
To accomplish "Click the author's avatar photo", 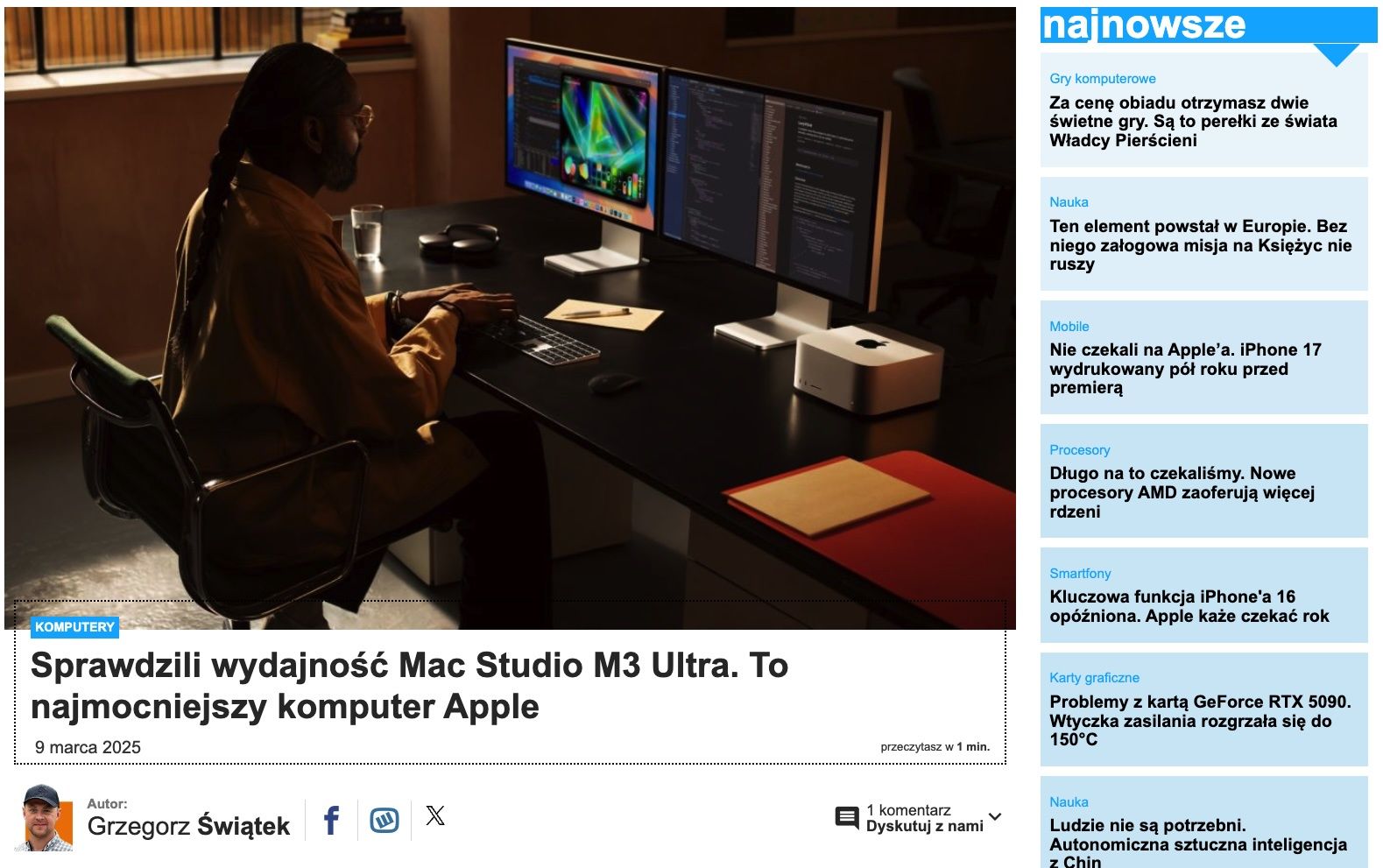I will pos(44,818).
